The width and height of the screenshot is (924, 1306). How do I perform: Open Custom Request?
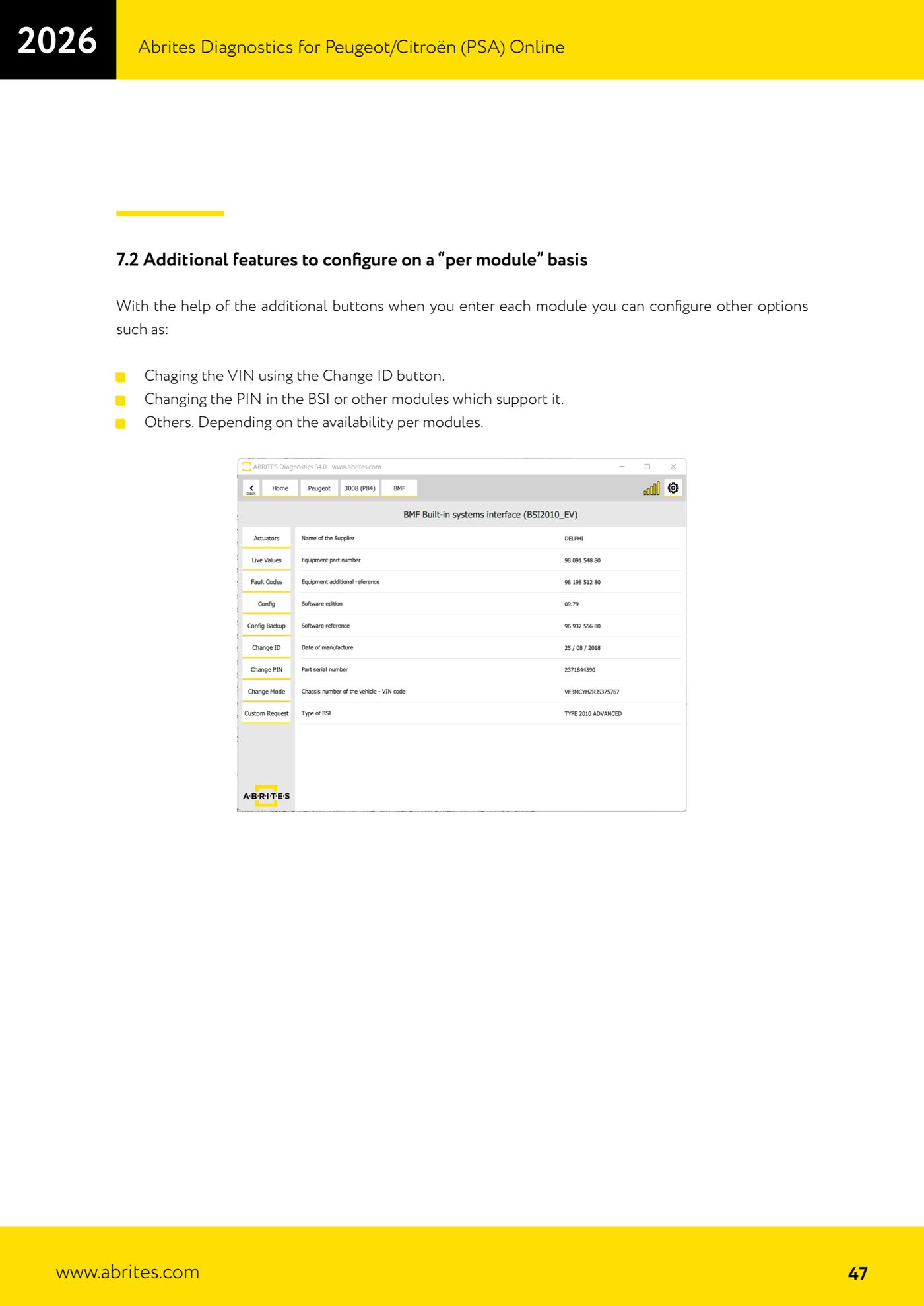[x=267, y=713]
